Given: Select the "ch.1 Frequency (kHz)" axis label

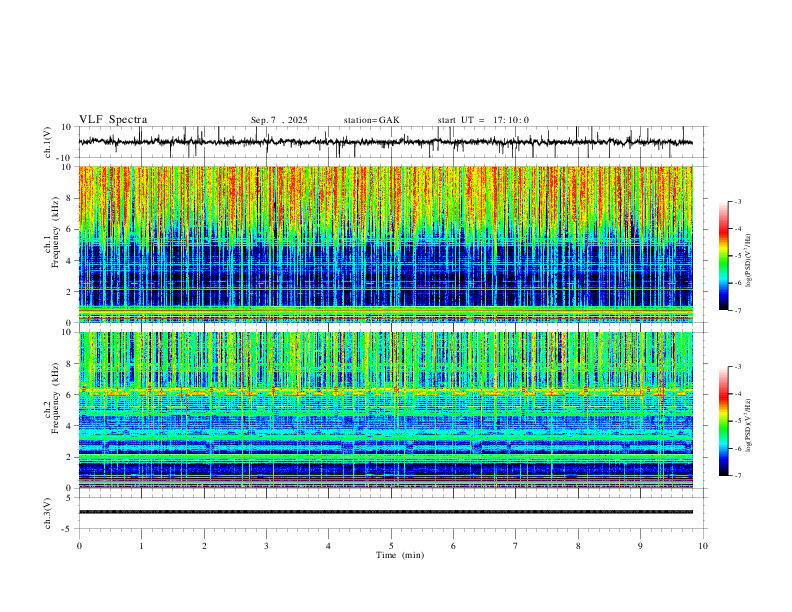Looking at the screenshot, I should tap(51, 232).
